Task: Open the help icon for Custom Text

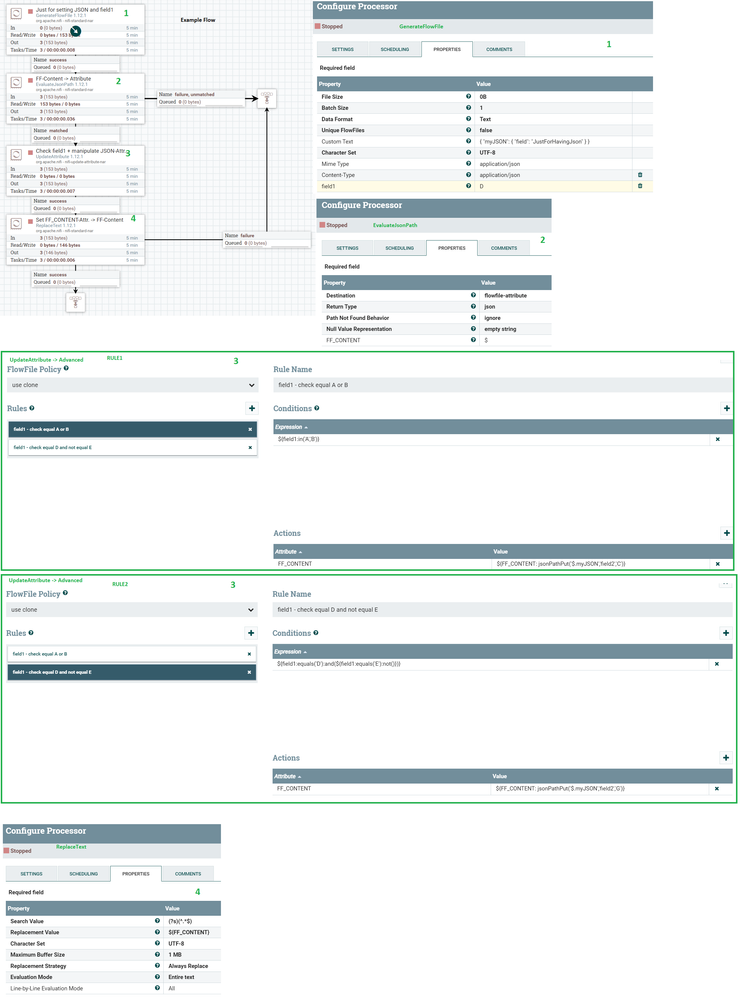Action: tap(468, 141)
